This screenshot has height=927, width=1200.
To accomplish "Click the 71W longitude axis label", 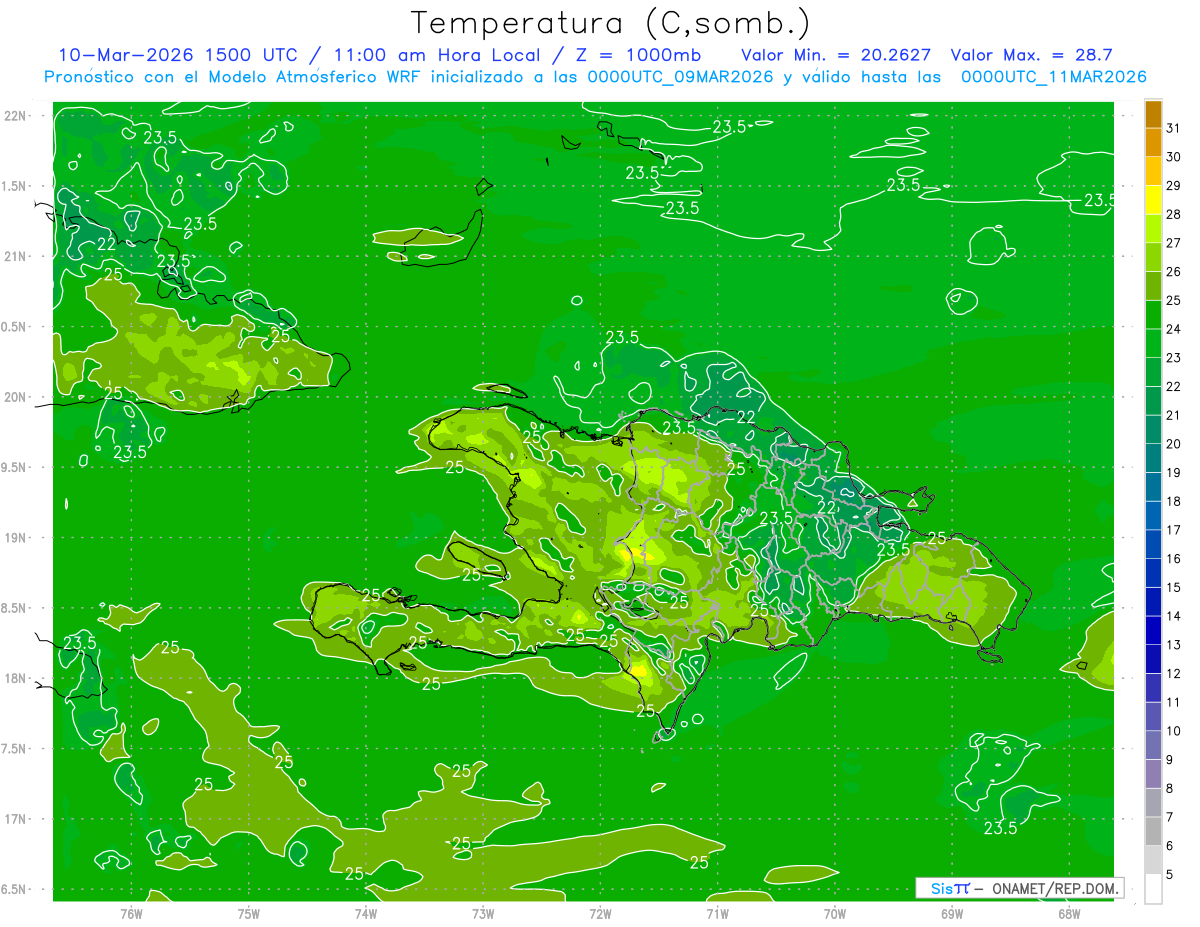I will point(717,913).
